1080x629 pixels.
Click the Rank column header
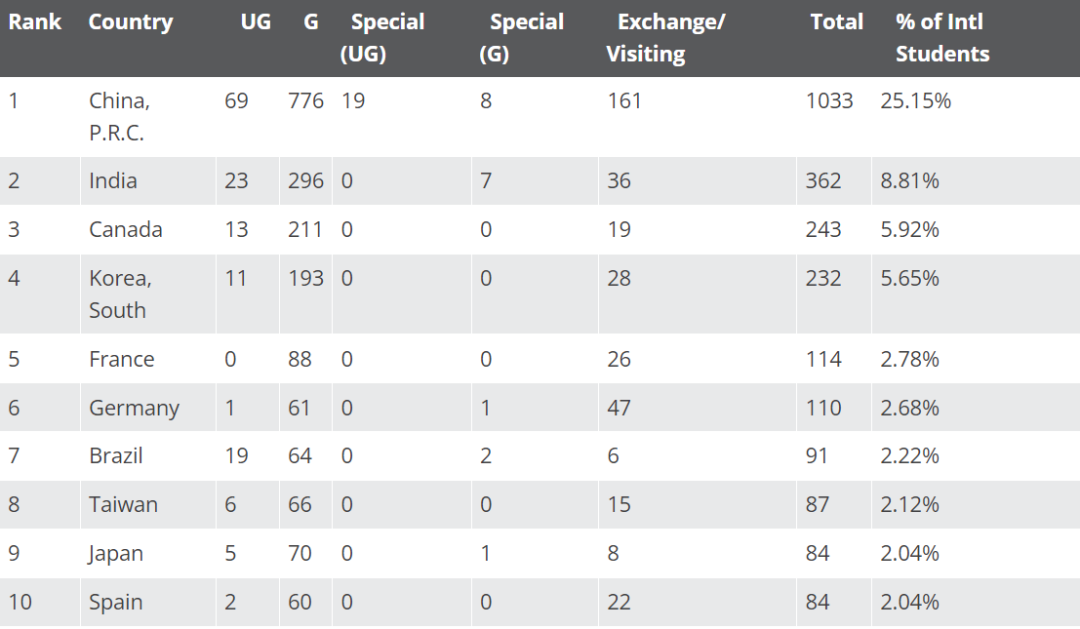point(35,22)
